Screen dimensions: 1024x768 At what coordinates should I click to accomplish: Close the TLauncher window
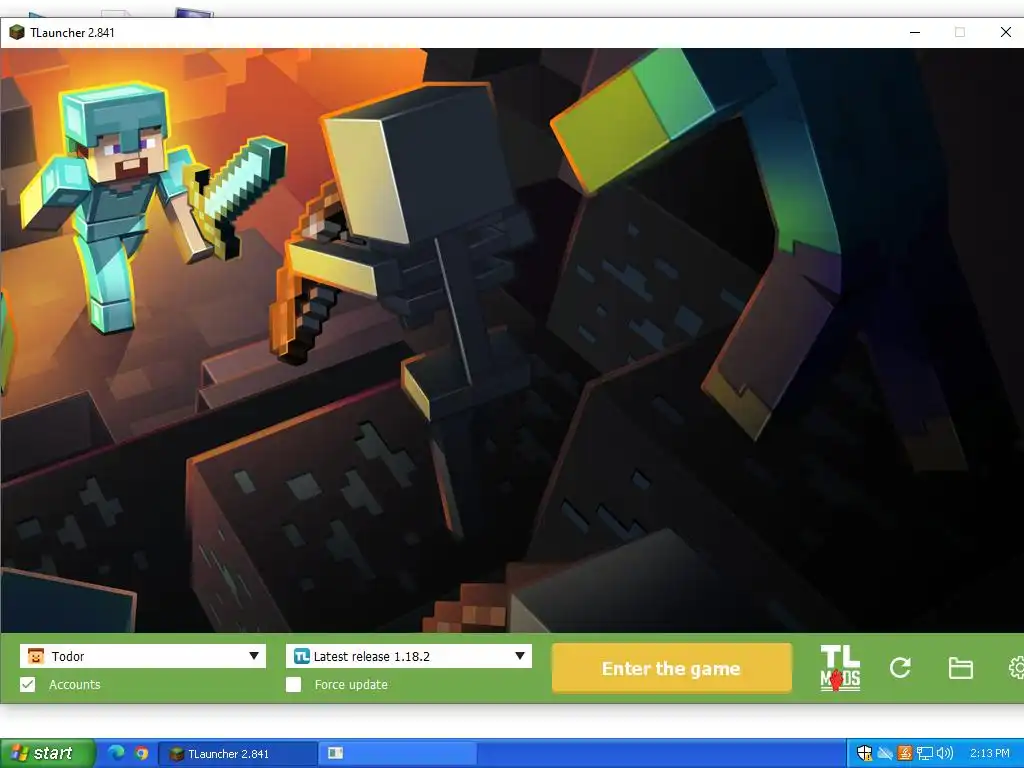tap(1006, 32)
